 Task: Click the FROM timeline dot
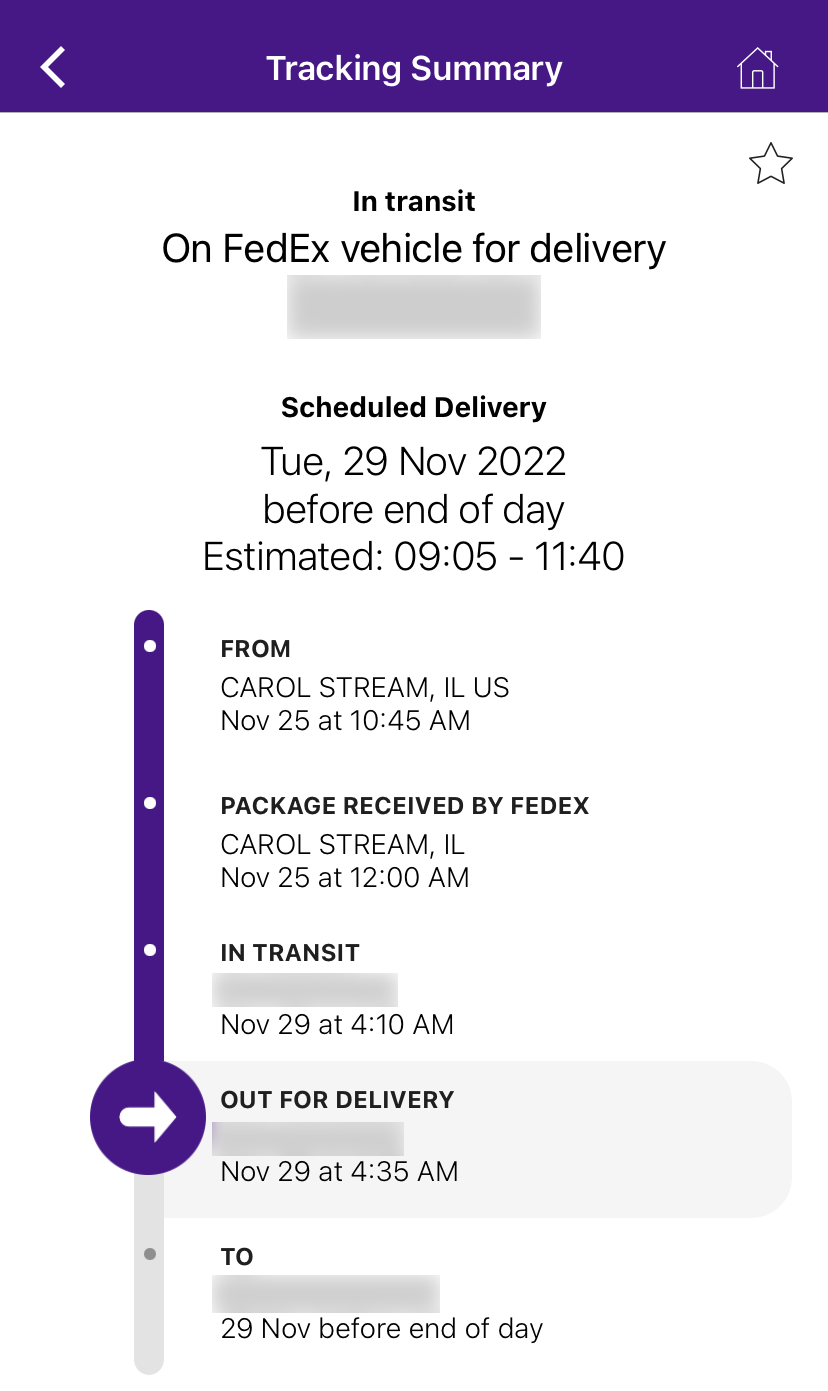pyautogui.click(x=149, y=646)
